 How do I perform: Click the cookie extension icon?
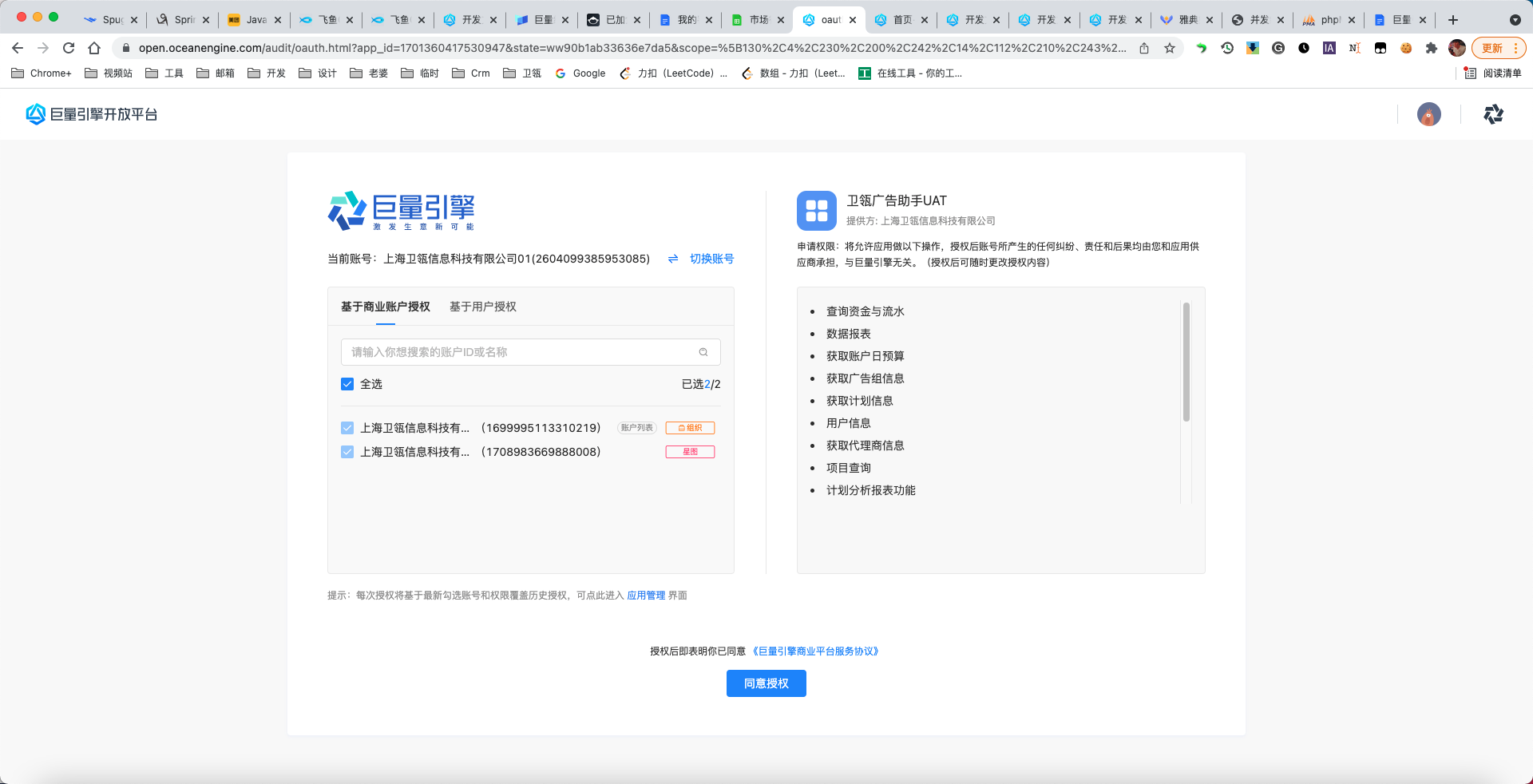[x=1406, y=48]
